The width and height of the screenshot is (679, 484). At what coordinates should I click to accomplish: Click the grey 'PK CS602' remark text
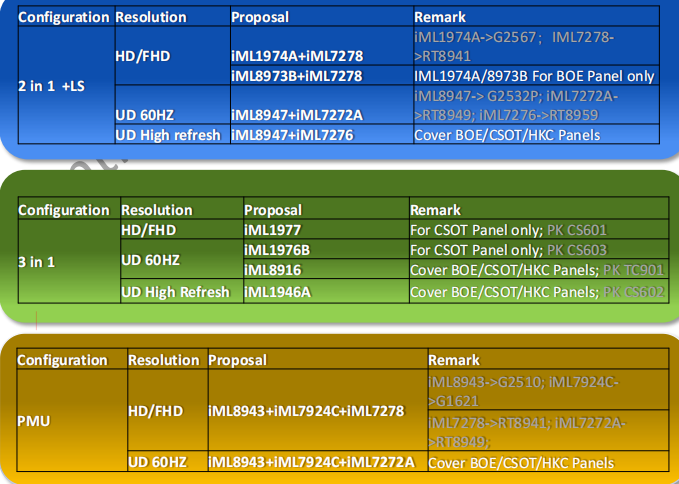(x=634, y=292)
